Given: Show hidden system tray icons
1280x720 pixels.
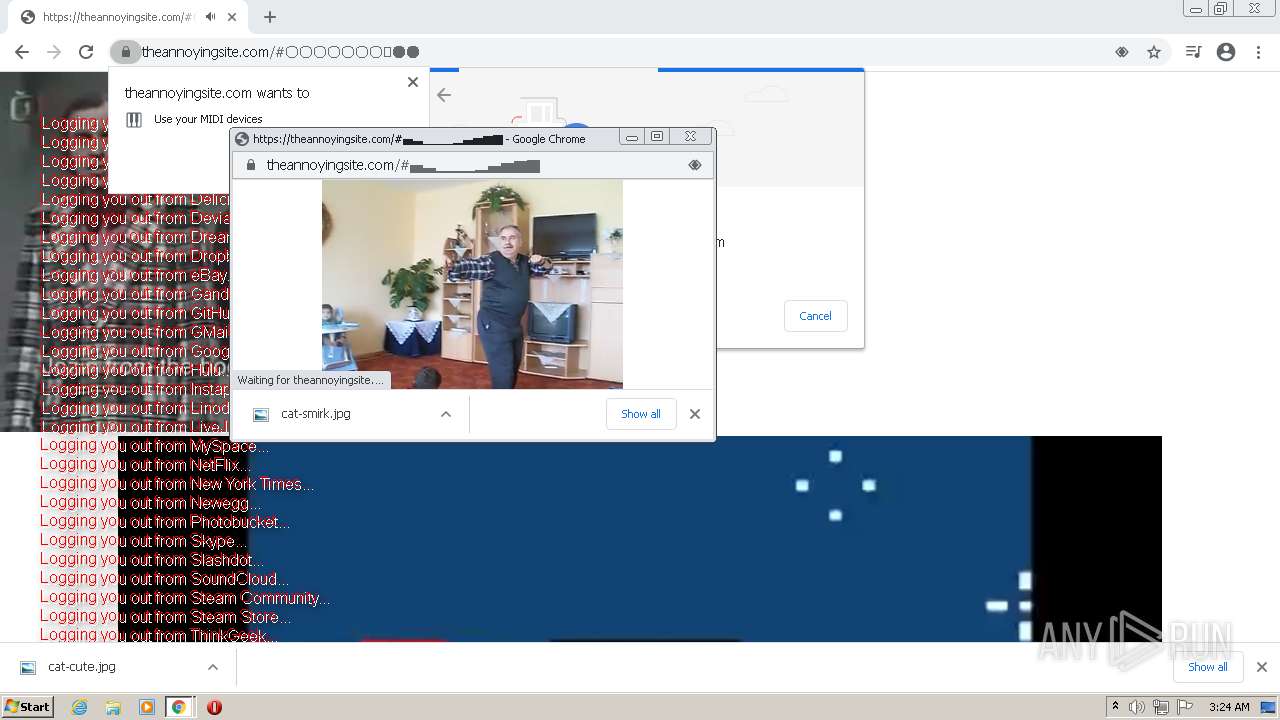Looking at the screenshot, I should [1115, 707].
